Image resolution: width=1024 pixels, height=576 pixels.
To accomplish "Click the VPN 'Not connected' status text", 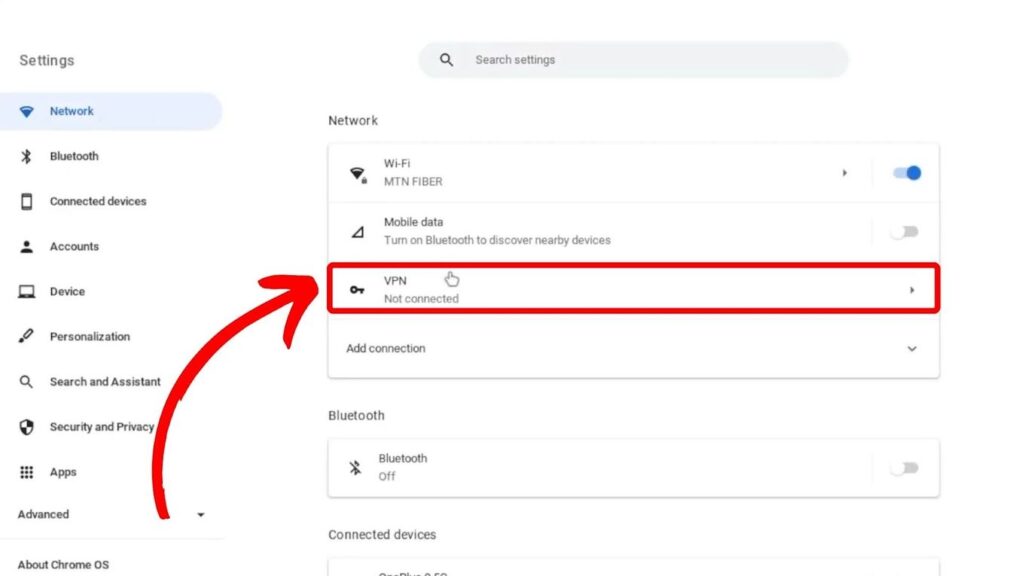I will pos(421,298).
